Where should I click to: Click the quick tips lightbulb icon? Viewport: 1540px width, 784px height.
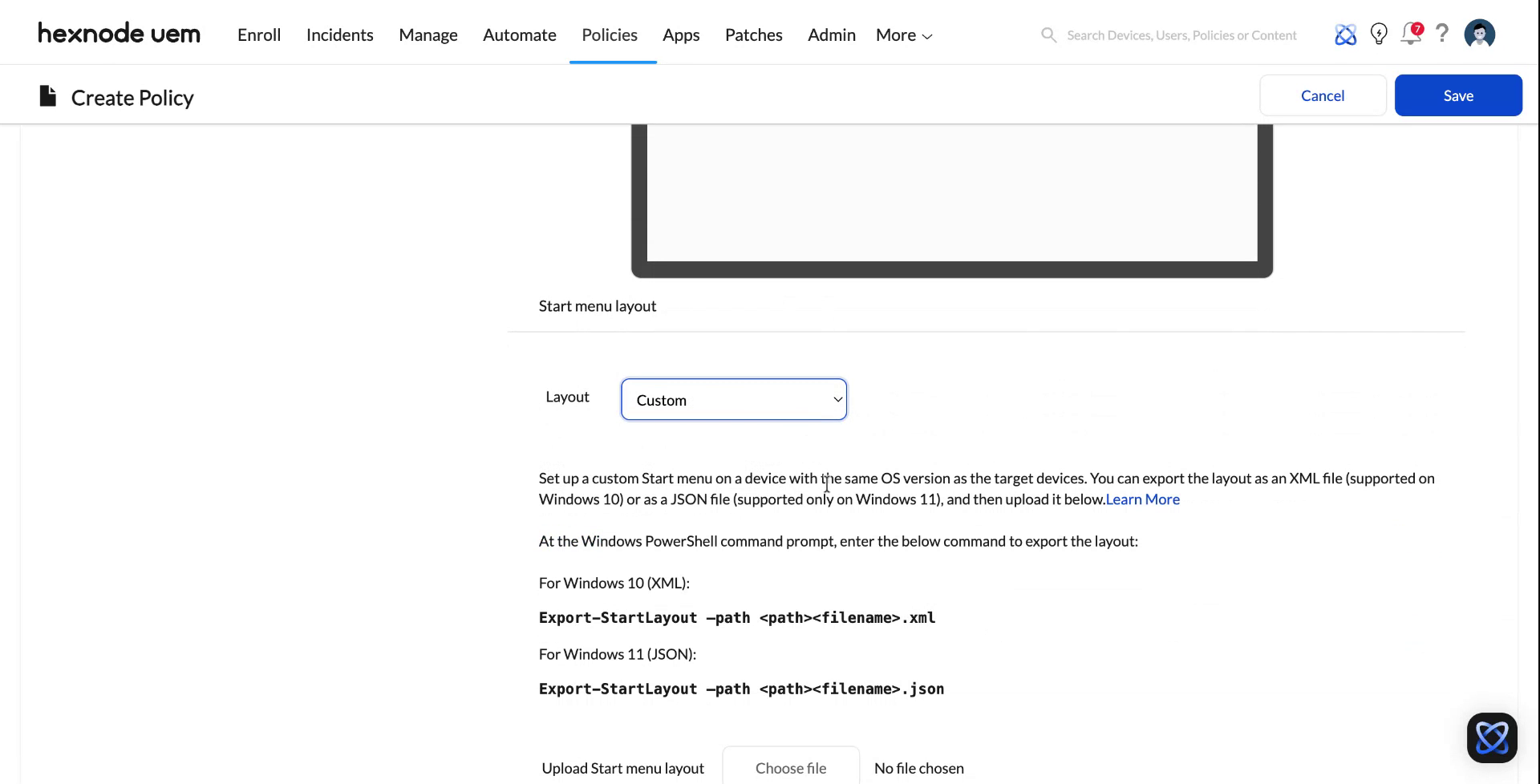click(1379, 34)
